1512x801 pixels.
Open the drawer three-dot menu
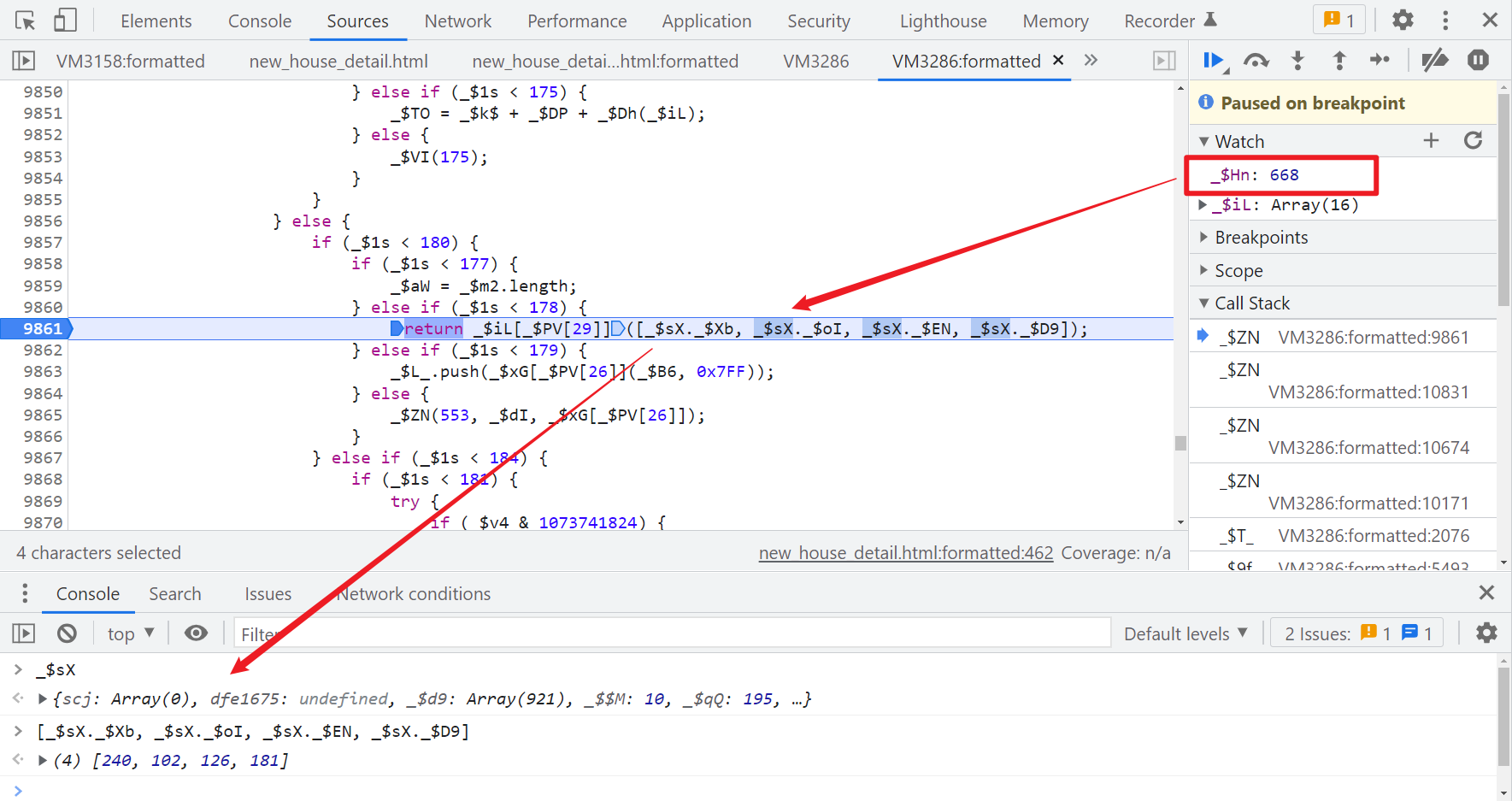(25, 593)
